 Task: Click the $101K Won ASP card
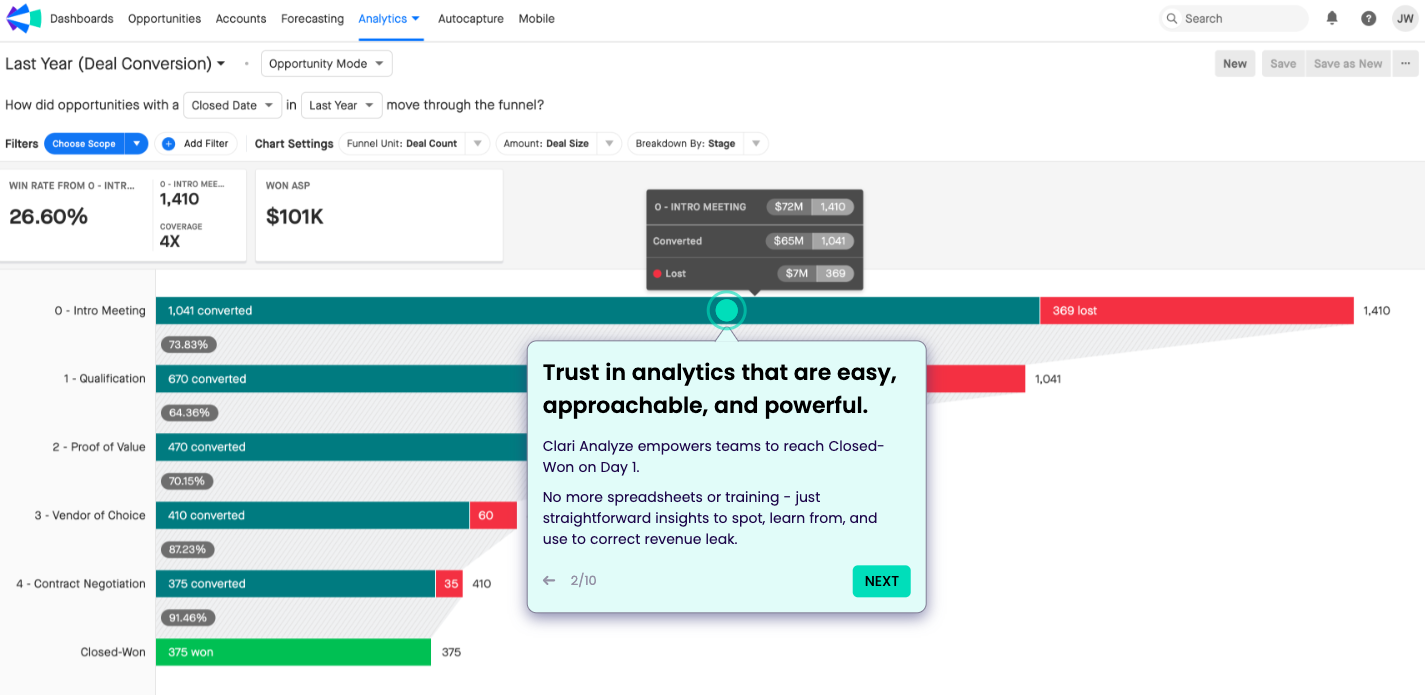pyautogui.click(x=379, y=215)
